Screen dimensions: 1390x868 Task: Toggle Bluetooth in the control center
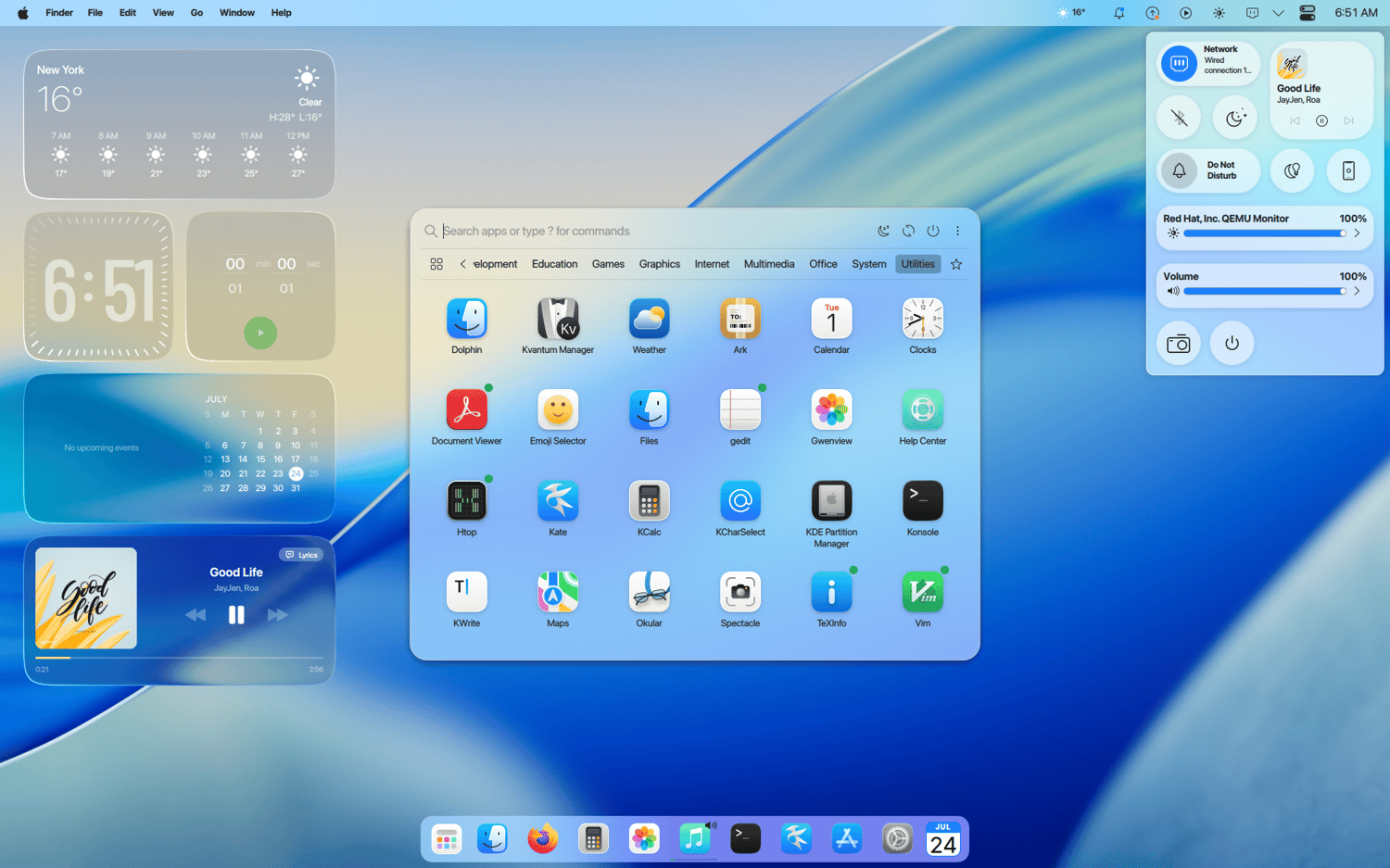tap(1179, 119)
